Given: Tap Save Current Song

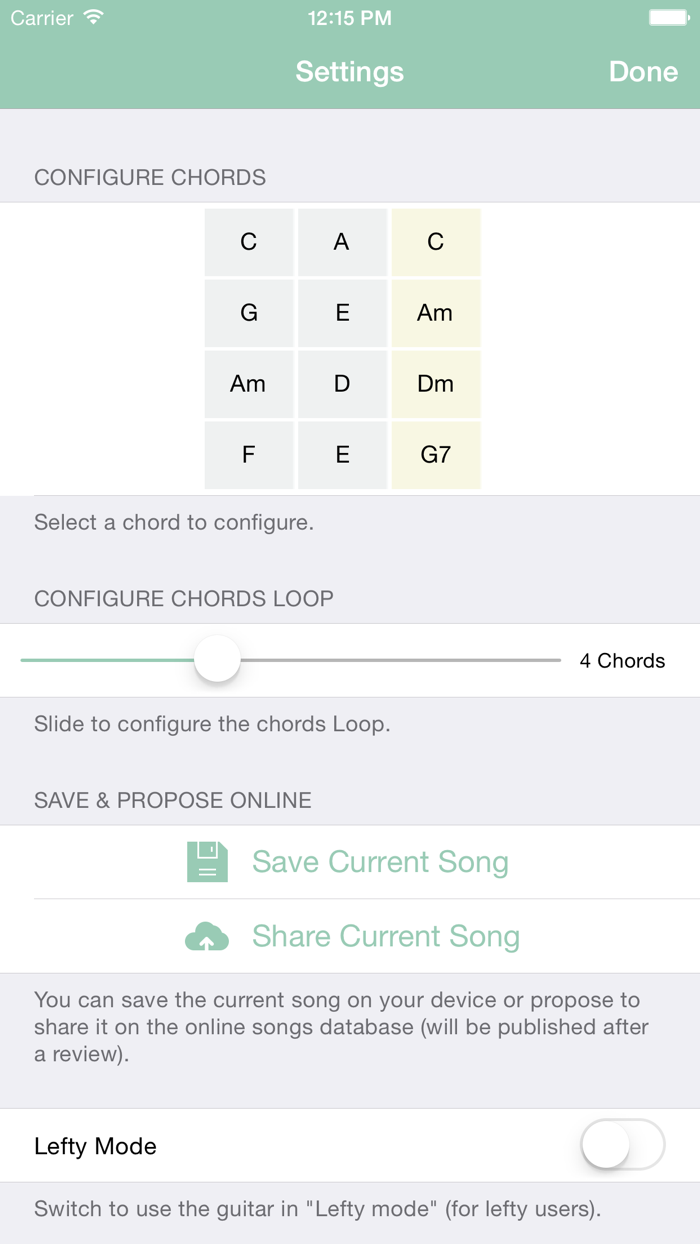Looking at the screenshot, I should pyautogui.click(x=380, y=861).
